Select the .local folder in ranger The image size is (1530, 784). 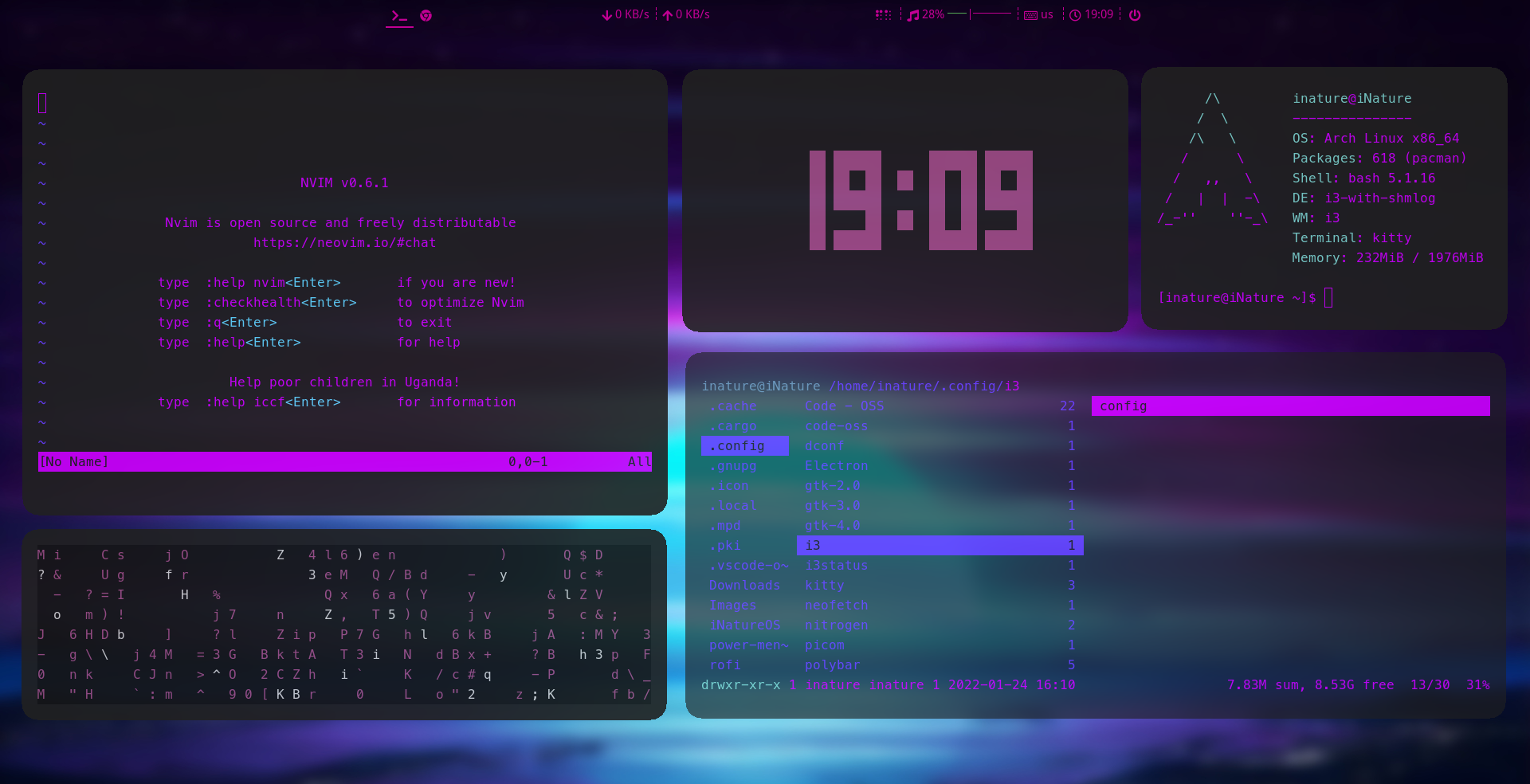click(x=733, y=506)
